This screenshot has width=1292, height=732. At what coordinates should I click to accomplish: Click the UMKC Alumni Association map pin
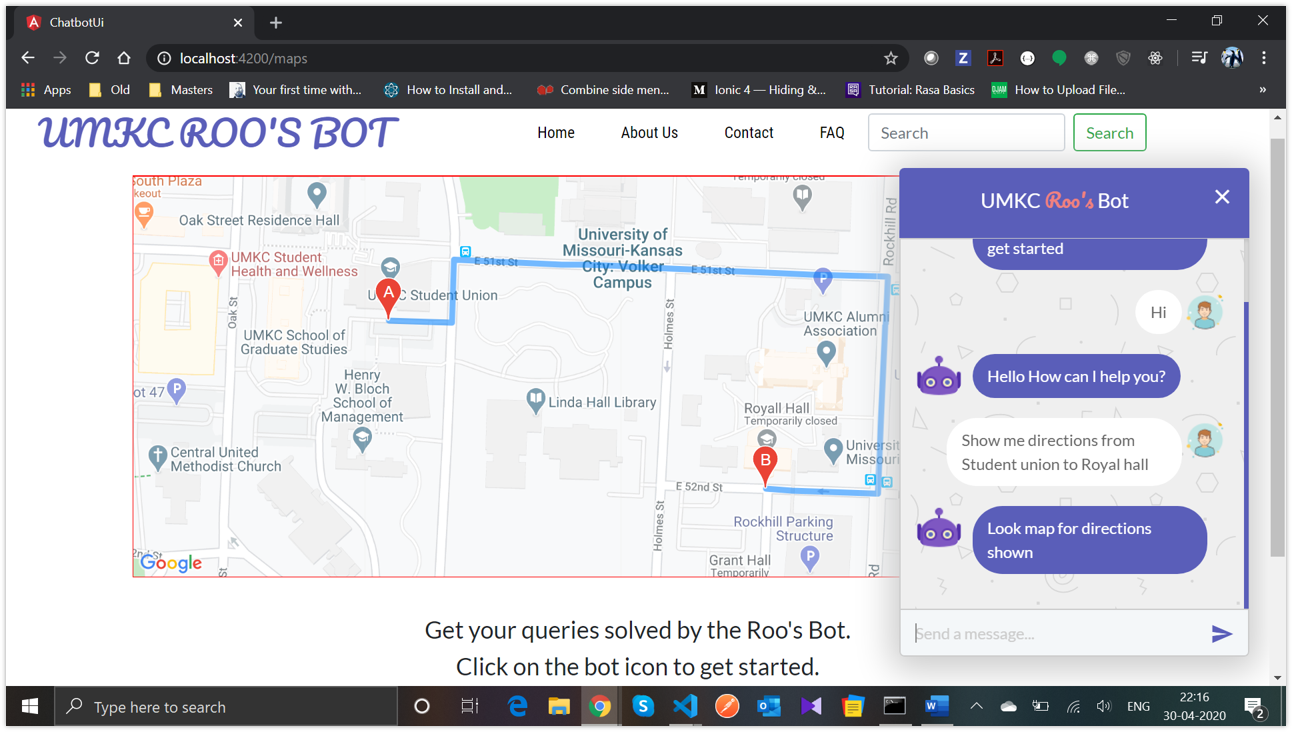click(826, 352)
